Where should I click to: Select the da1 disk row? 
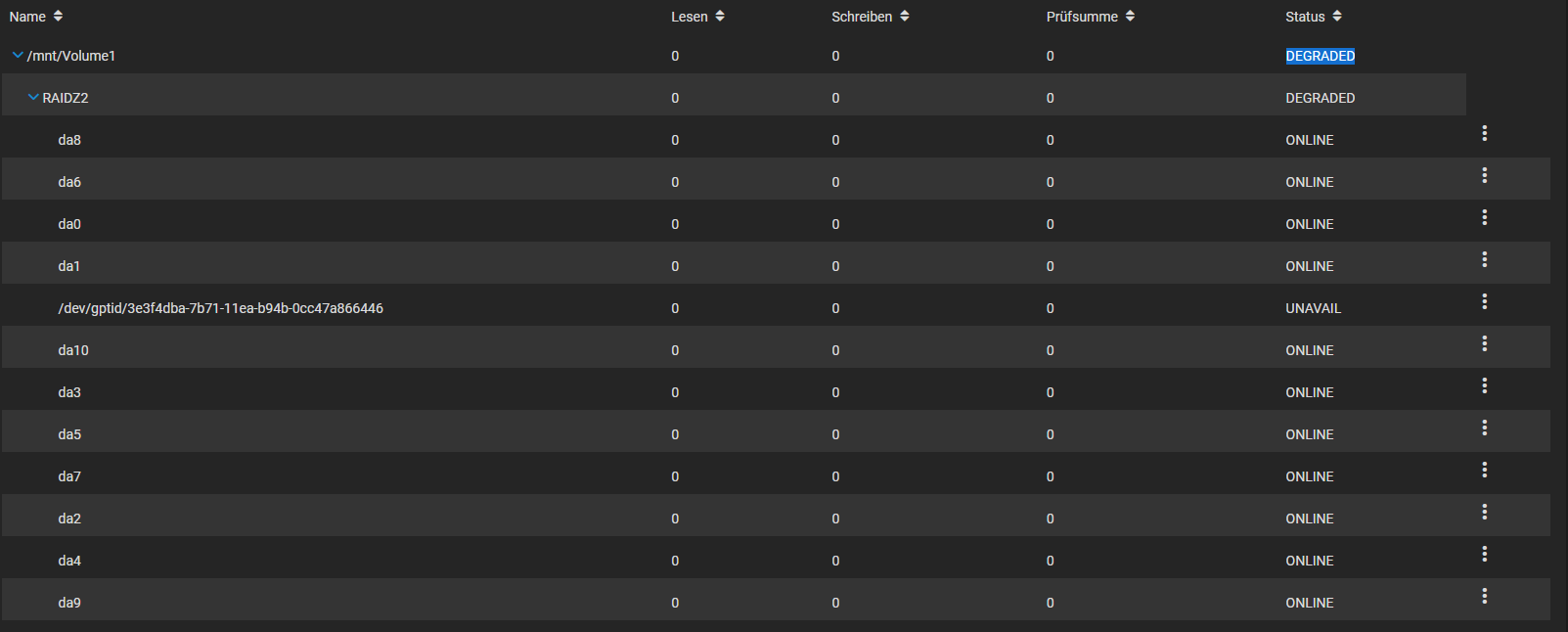coord(776,265)
